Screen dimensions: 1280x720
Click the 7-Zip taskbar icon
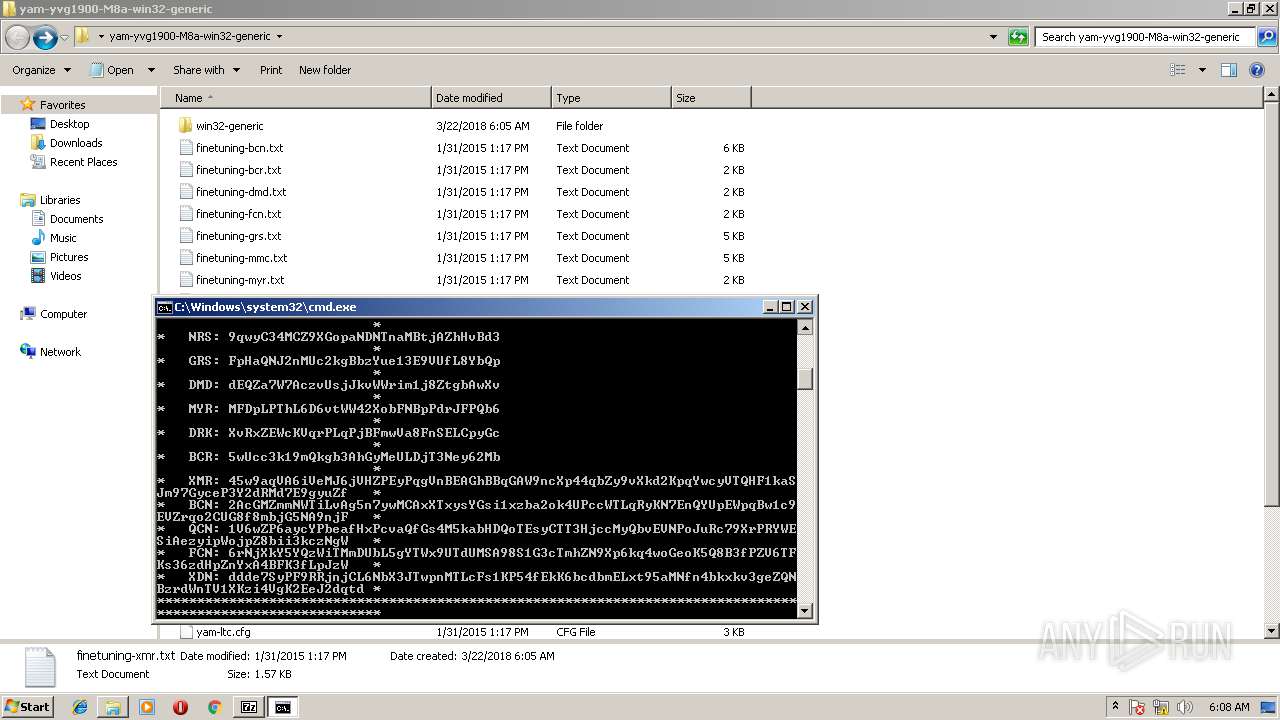coord(249,707)
